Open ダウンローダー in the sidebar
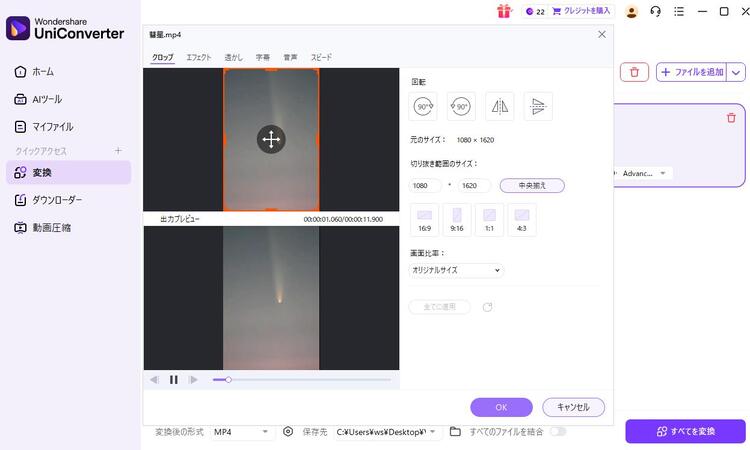 click(68, 200)
